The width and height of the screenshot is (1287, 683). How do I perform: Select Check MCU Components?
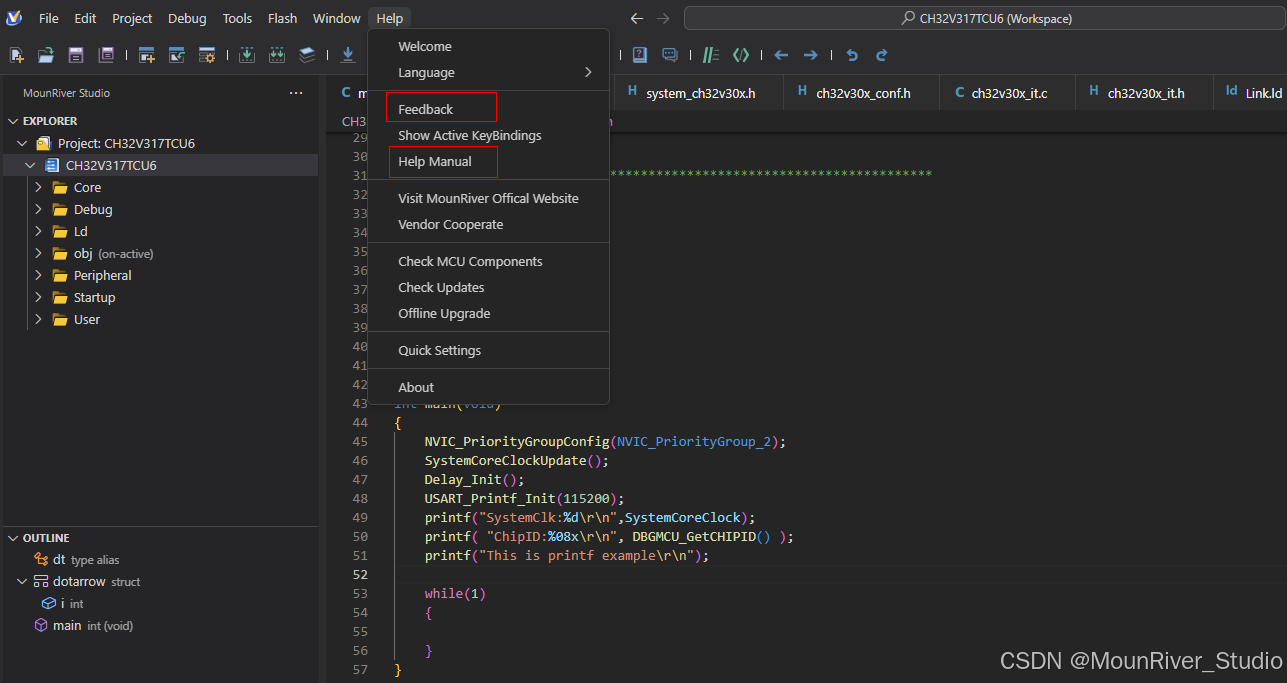[x=488, y=261]
